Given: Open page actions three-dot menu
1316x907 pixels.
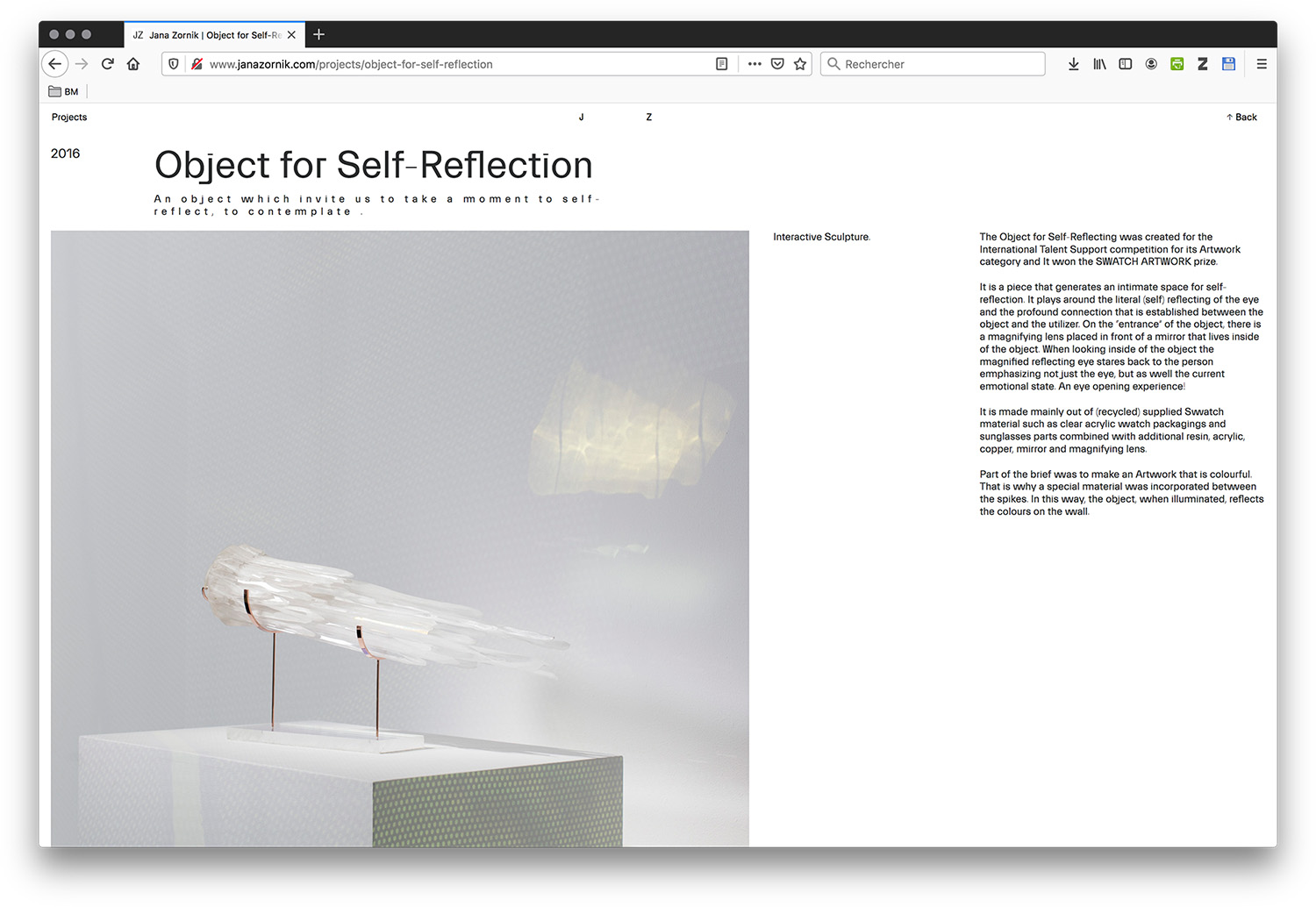Looking at the screenshot, I should click(x=755, y=64).
